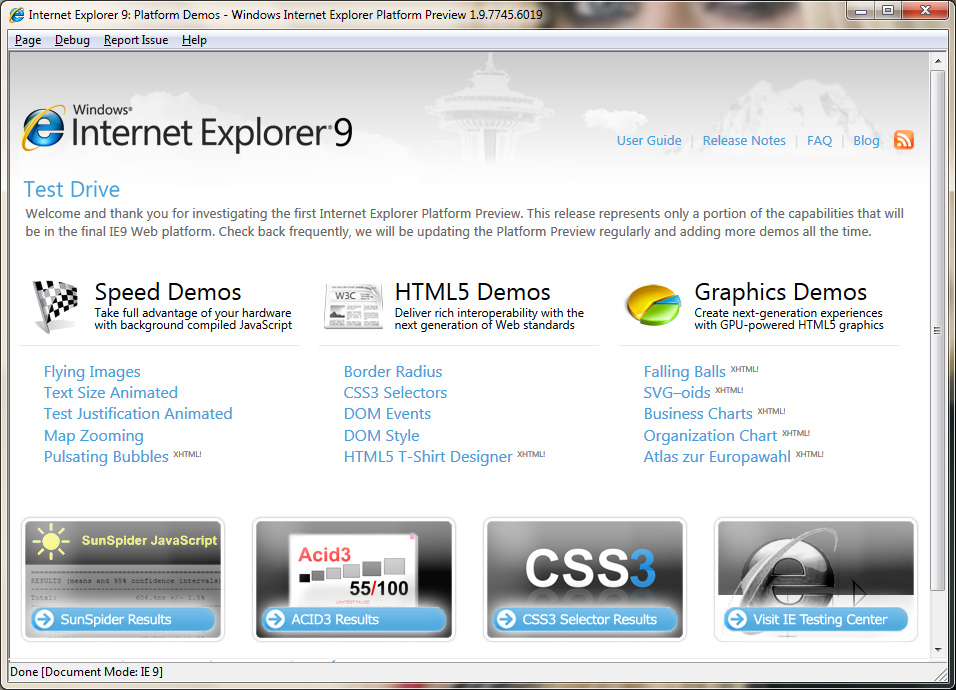This screenshot has height=690, width=956.
Task: Open the SVG-oids demo
Action: tap(677, 393)
